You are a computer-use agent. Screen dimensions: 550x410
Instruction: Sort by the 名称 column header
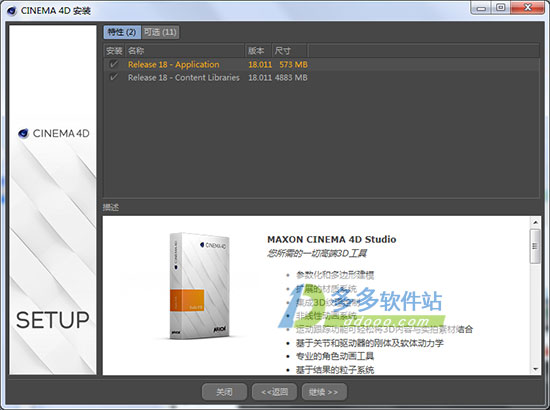click(x=185, y=51)
